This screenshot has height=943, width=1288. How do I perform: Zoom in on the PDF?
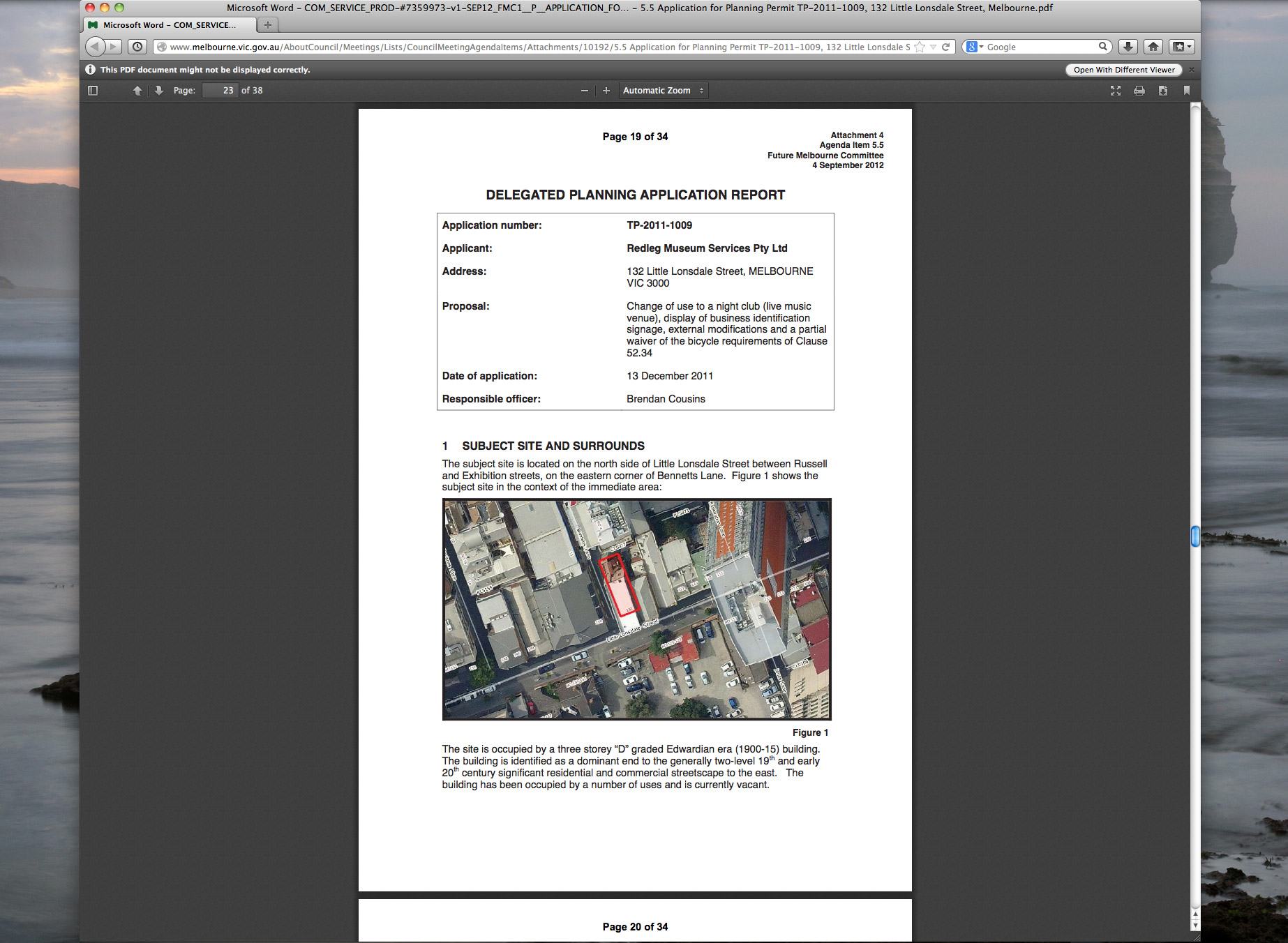point(606,91)
